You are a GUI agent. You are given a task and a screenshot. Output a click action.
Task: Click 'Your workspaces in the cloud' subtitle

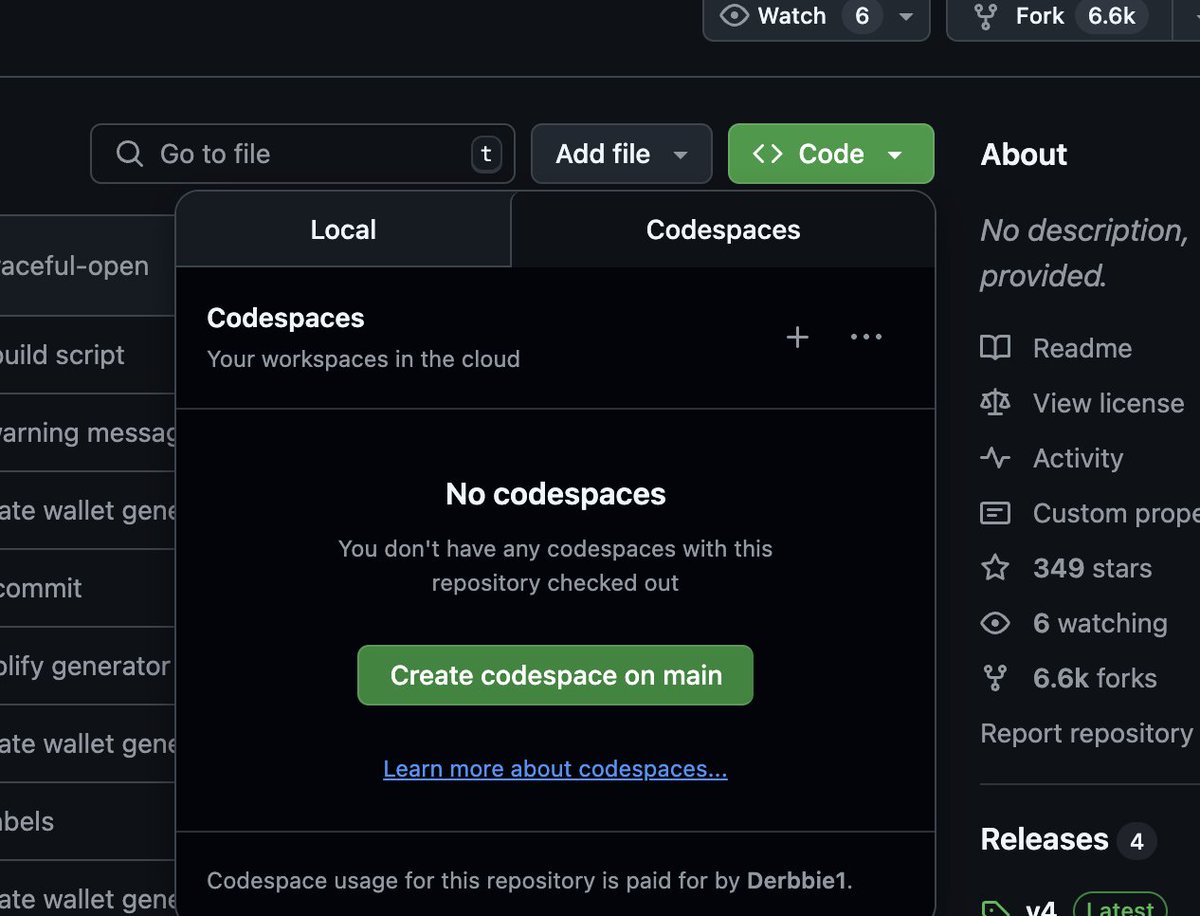click(363, 359)
